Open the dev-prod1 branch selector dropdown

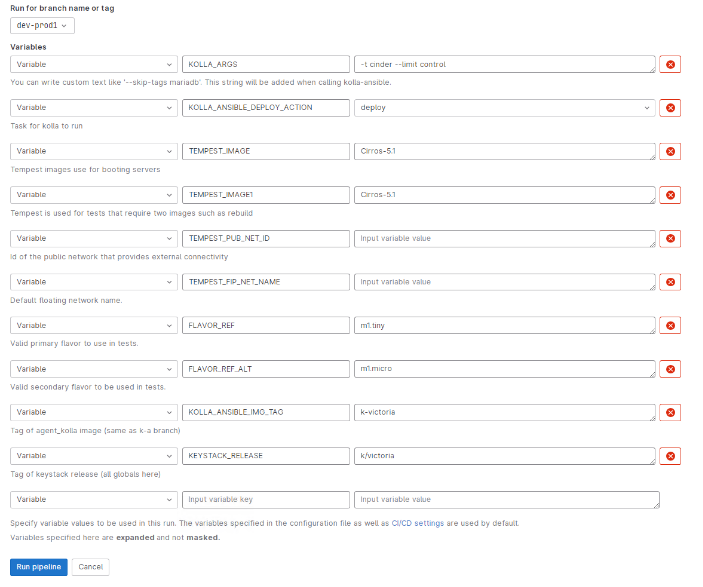(x=43, y=25)
